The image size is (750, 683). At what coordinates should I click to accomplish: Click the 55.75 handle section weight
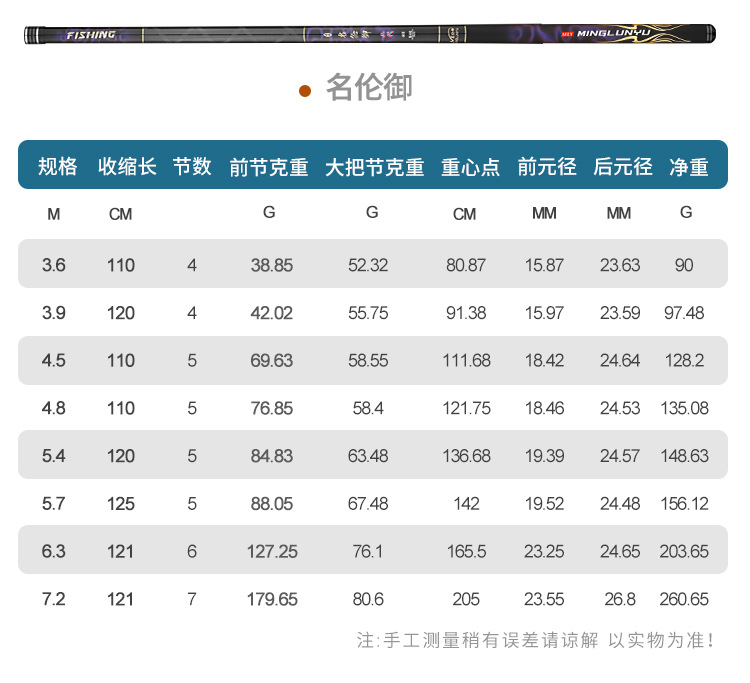368,313
